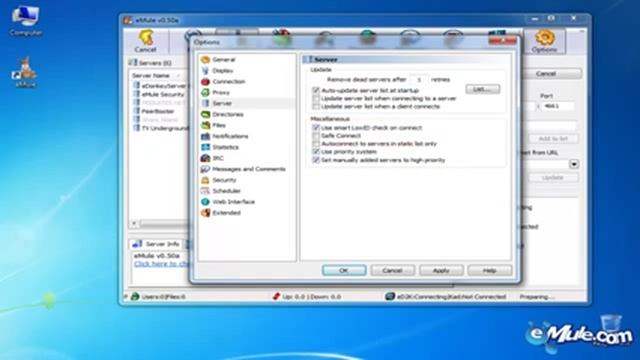Select Web Interface options category
Screen dimensions: 640x360
point(233,202)
